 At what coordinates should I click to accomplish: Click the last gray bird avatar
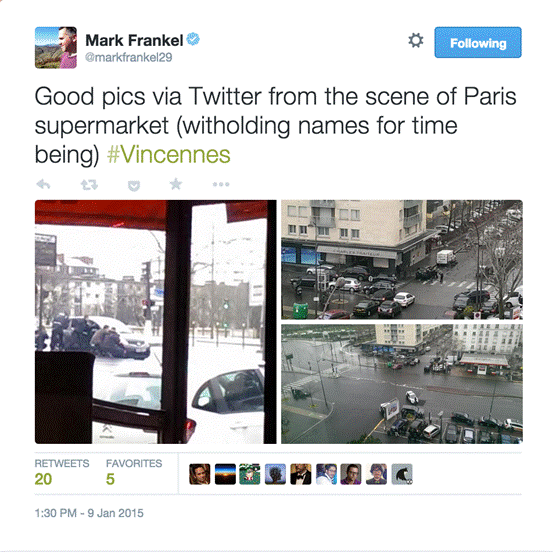point(402,474)
